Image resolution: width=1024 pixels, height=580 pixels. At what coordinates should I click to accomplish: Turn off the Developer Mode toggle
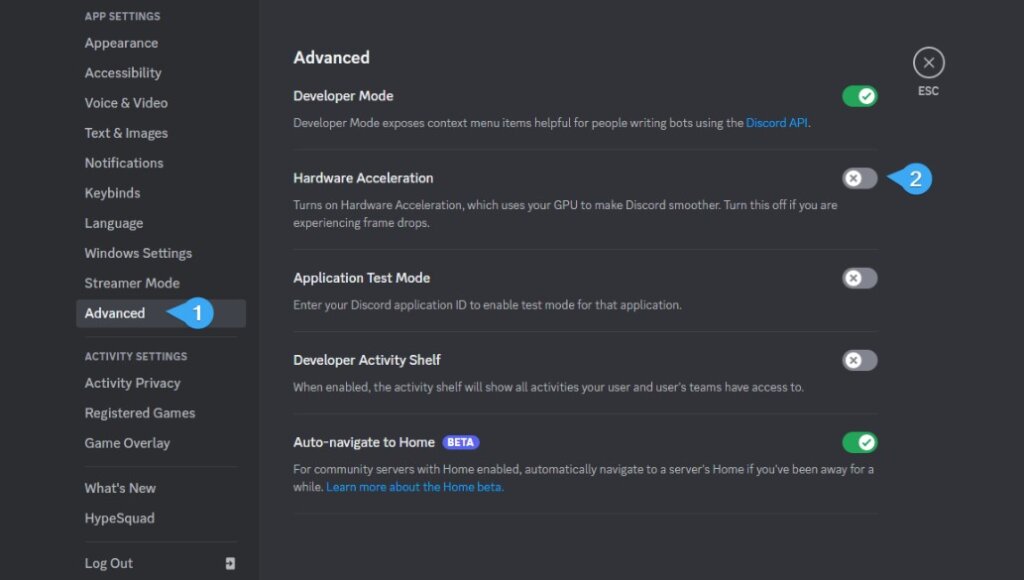859,96
